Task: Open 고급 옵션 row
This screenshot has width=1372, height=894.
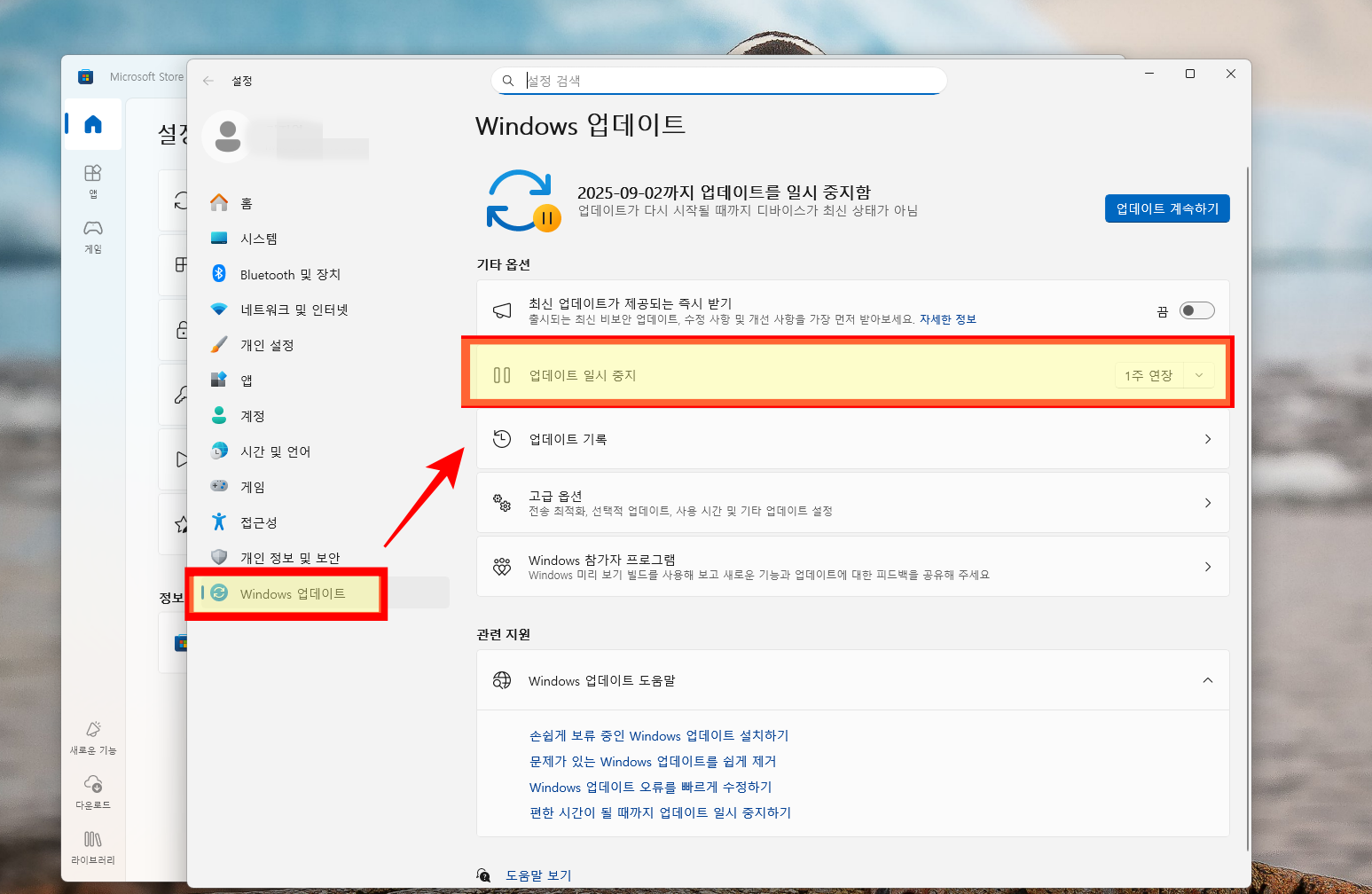Action: (x=853, y=503)
